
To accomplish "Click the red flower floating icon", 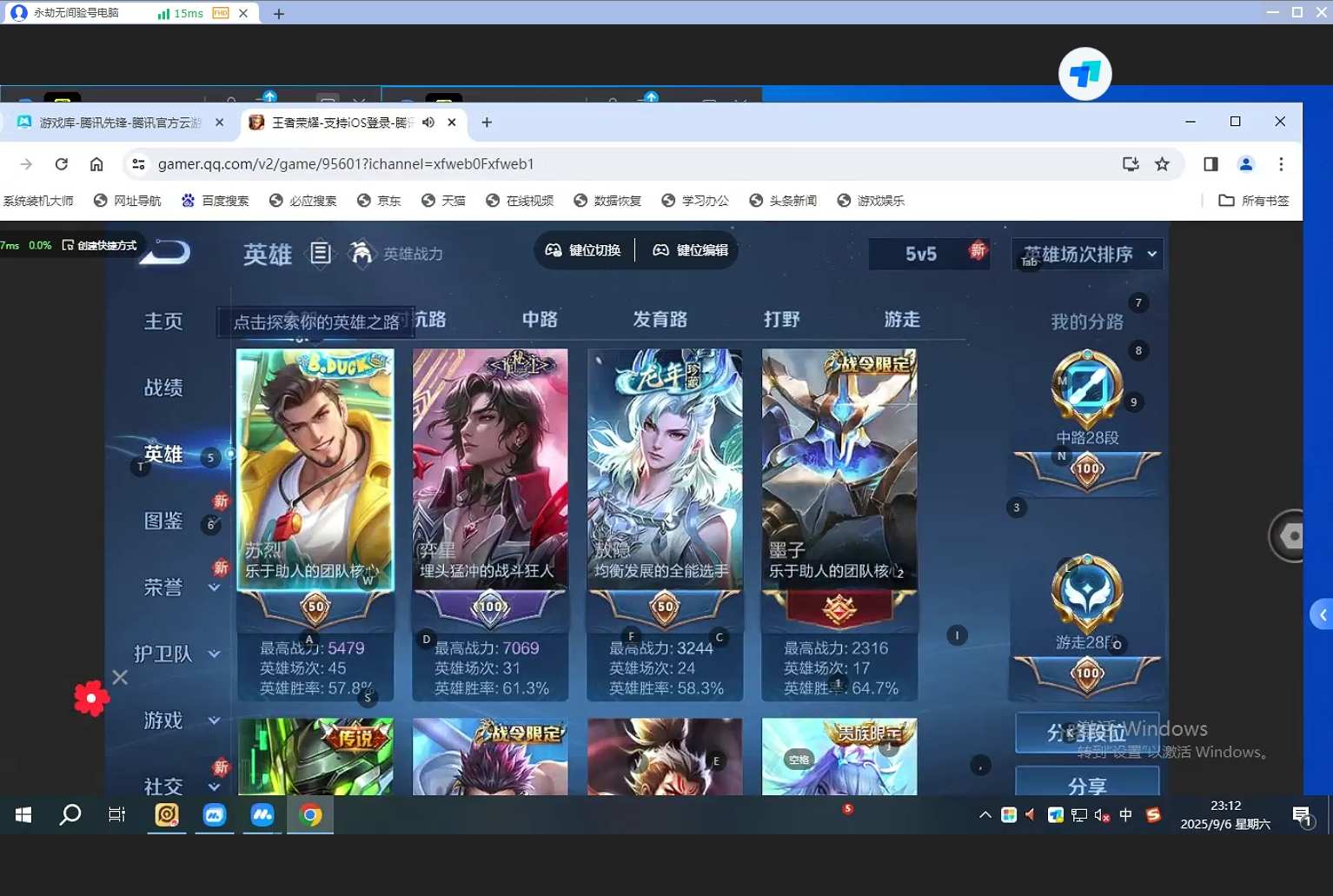I will point(91,698).
